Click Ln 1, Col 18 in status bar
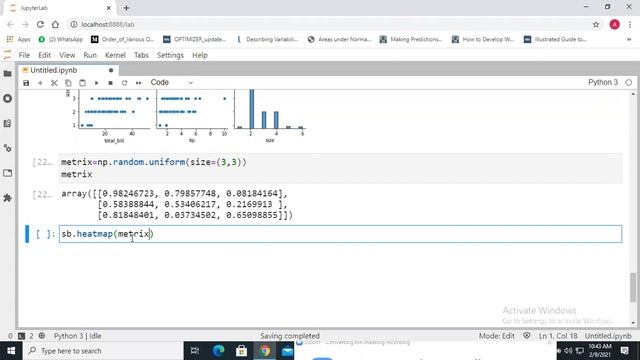640x360 pixels. click(x=558, y=336)
